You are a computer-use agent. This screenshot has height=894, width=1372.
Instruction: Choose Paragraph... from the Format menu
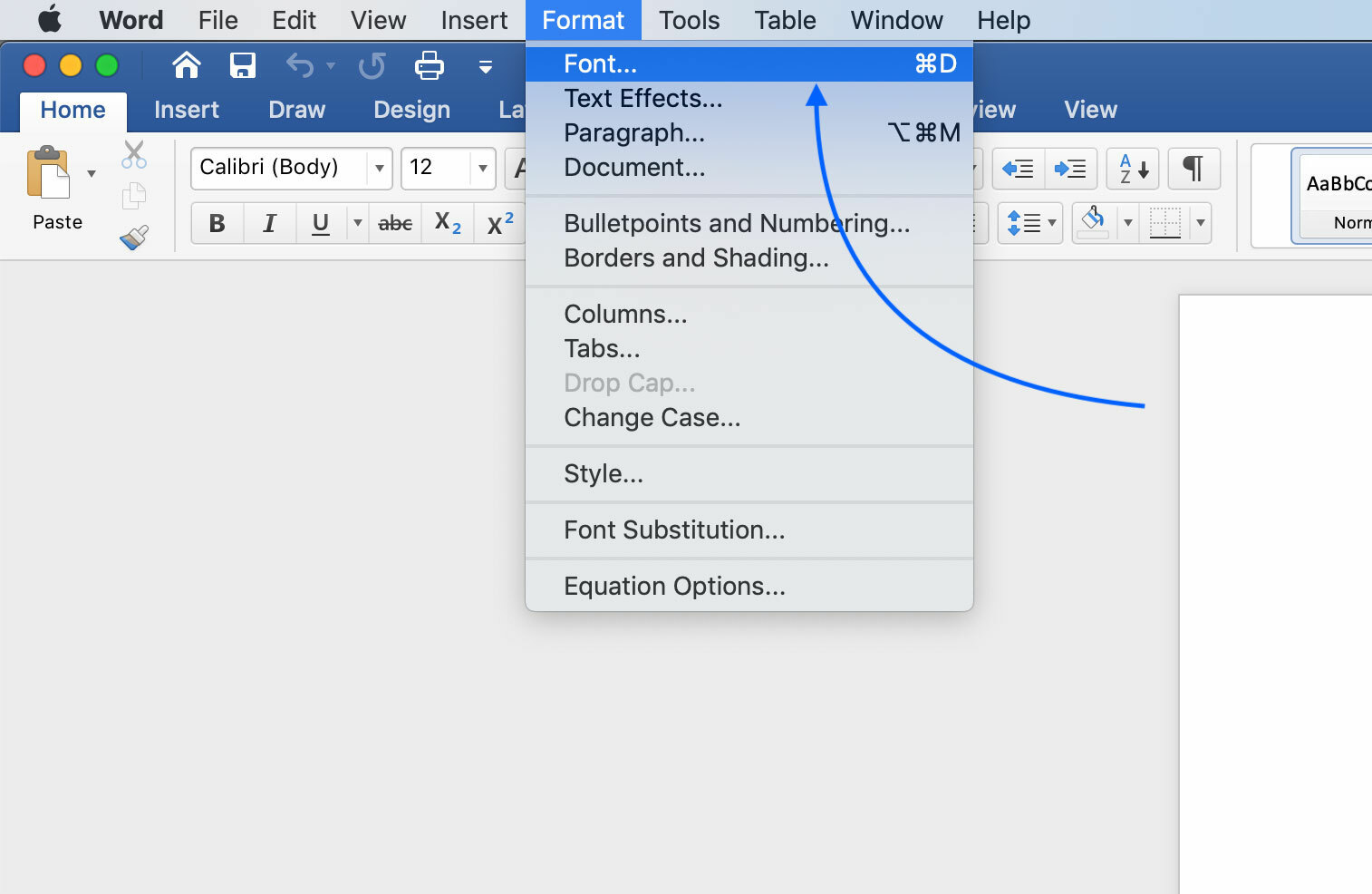pyautogui.click(x=749, y=132)
